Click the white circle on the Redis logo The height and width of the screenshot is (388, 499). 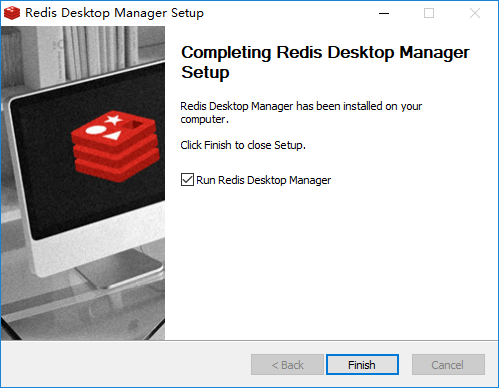[x=96, y=129]
